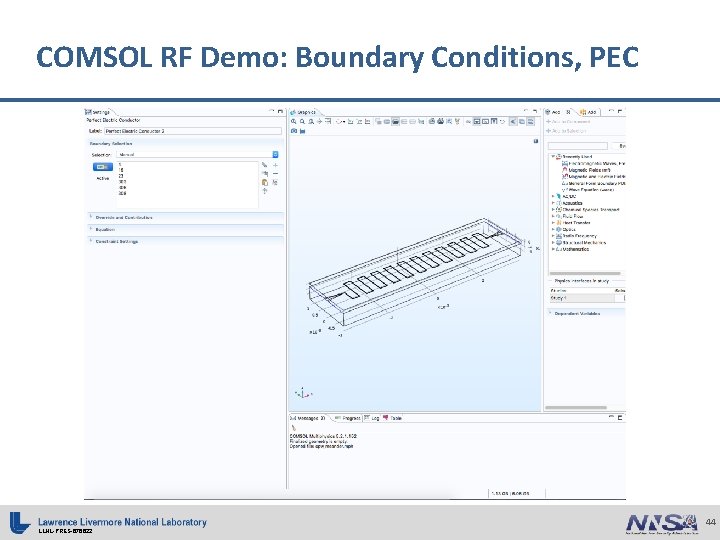This screenshot has width=720, height=540.
Task: Open the Messages tab
Action: tap(308, 418)
